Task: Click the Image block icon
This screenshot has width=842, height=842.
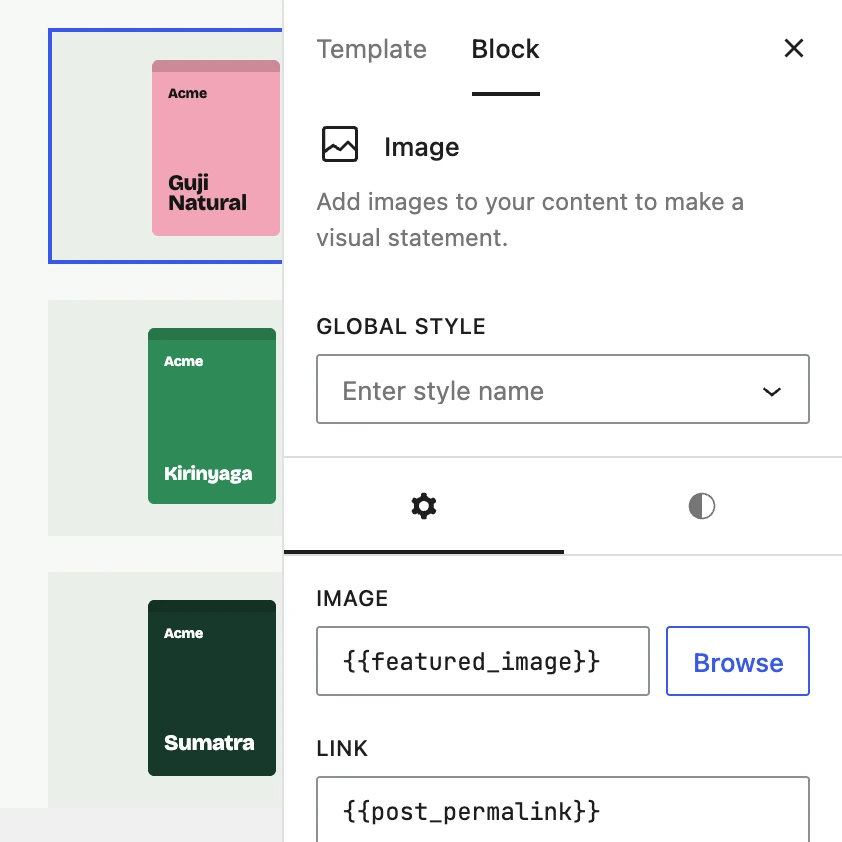Action: tap(340, 144)
